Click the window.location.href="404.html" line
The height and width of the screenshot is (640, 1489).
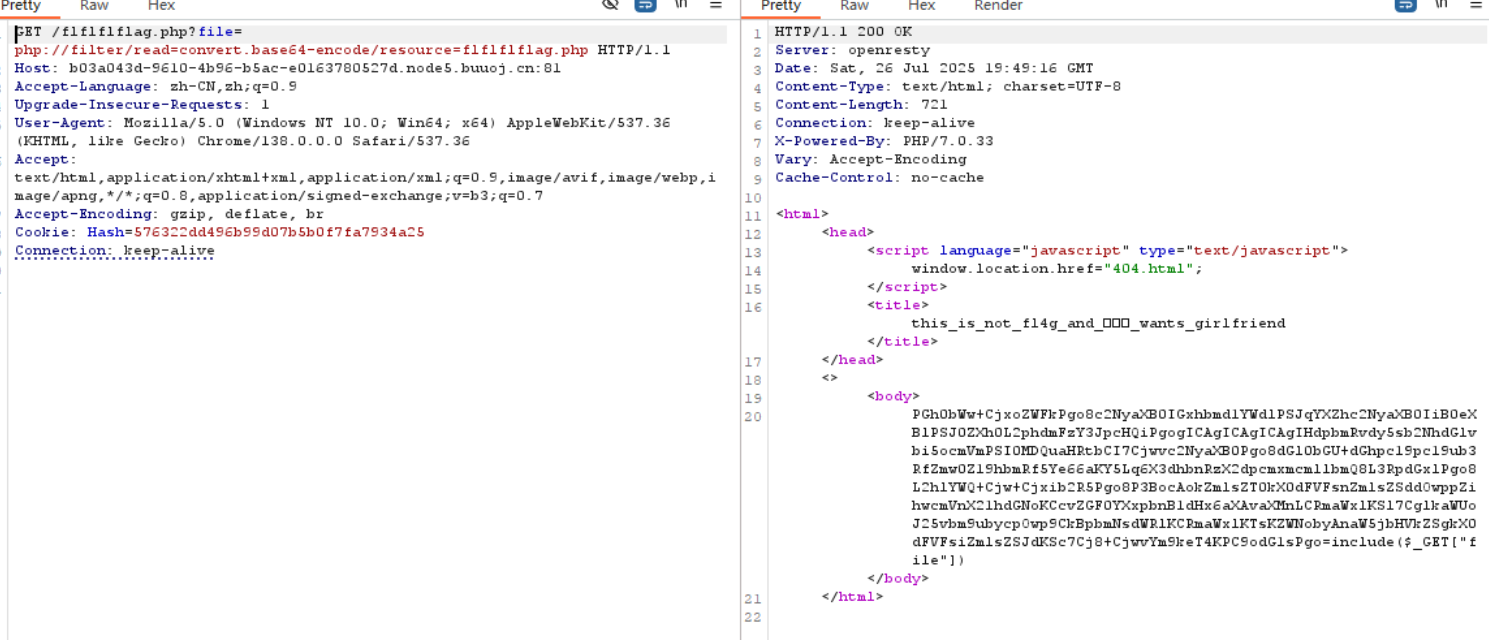pyautogui.click(x=1056, y=268)
